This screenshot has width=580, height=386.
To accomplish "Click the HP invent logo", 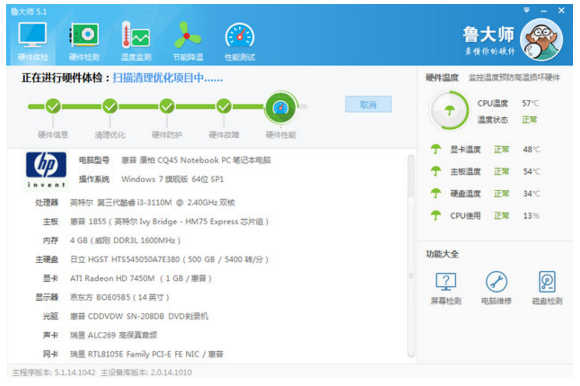I will (x=46, y=169).
